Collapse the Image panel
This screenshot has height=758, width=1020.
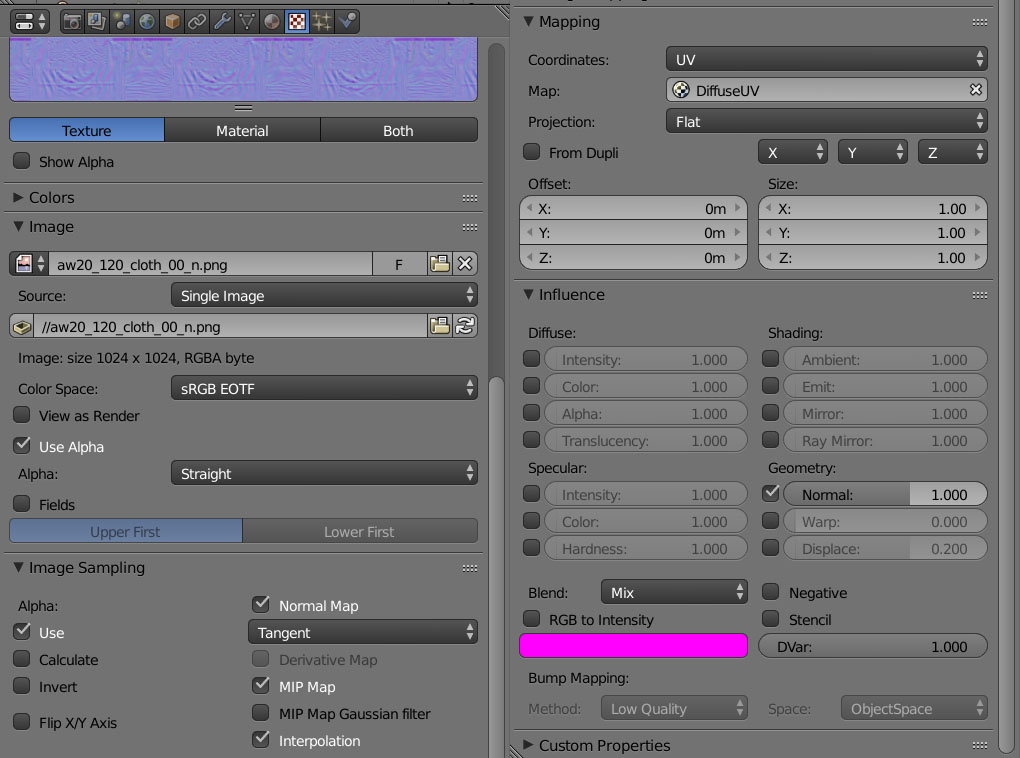18,226
